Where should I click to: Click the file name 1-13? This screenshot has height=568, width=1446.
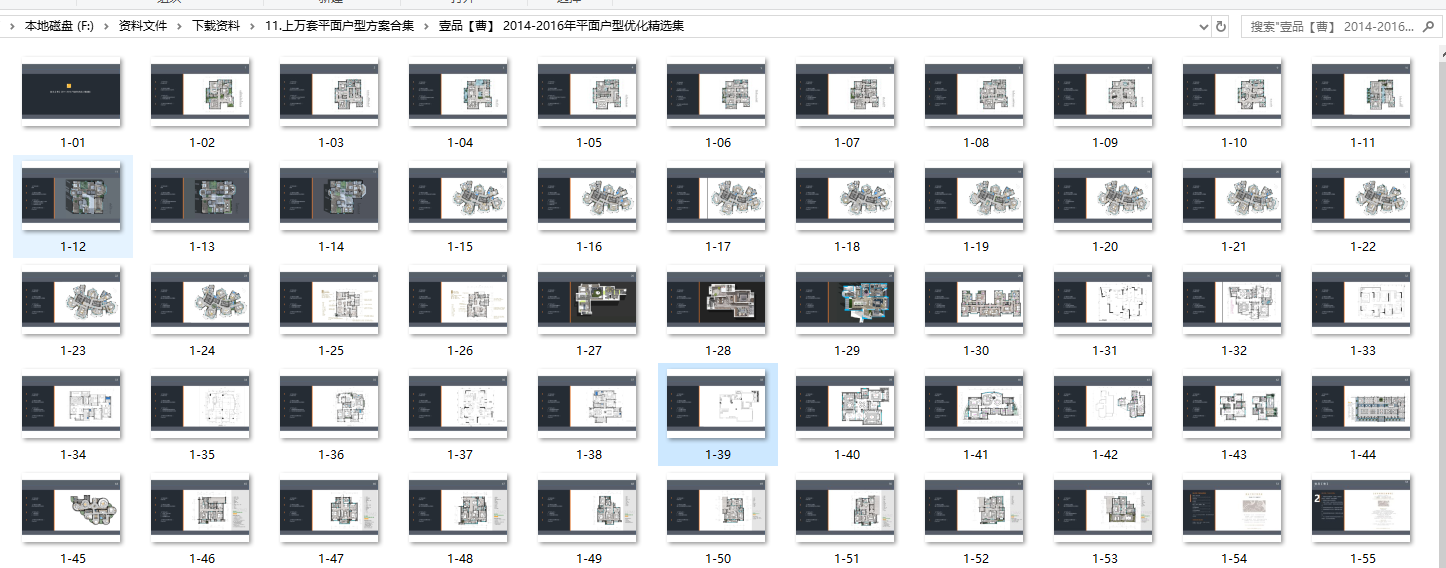(x=202, y=247)
